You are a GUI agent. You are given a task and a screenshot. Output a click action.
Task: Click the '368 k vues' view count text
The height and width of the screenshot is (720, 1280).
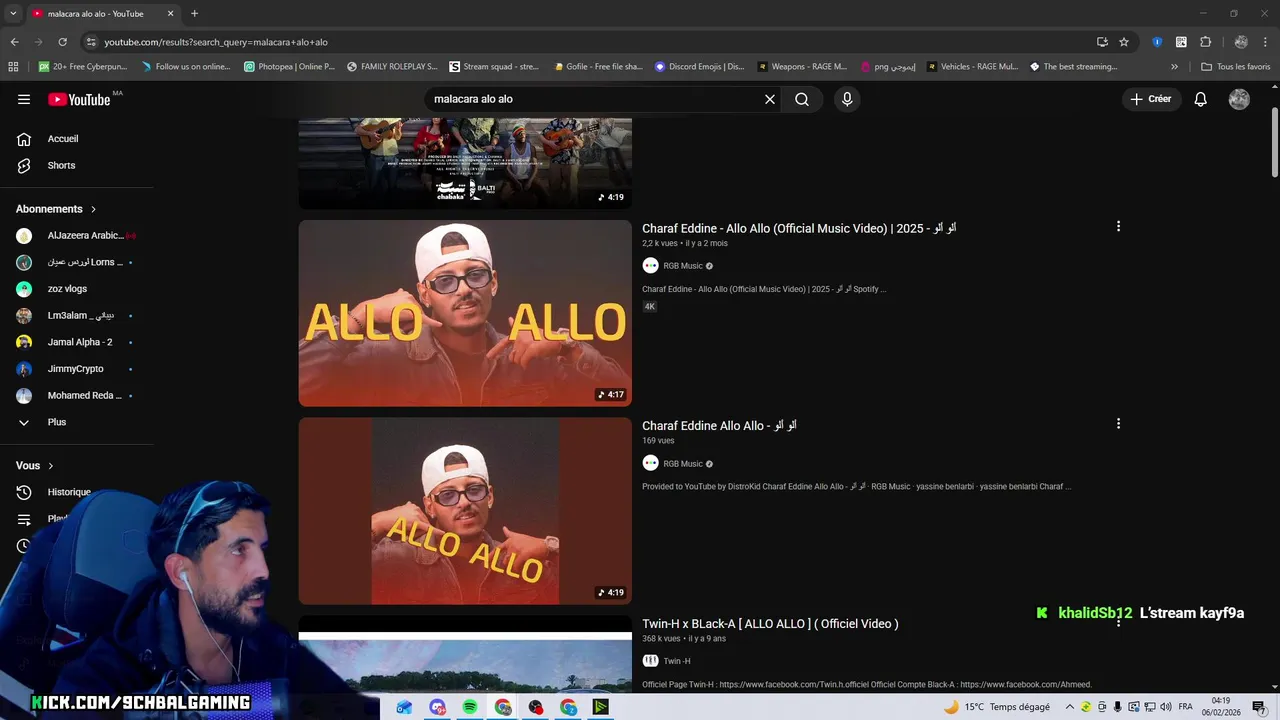(x=661, y=639)
